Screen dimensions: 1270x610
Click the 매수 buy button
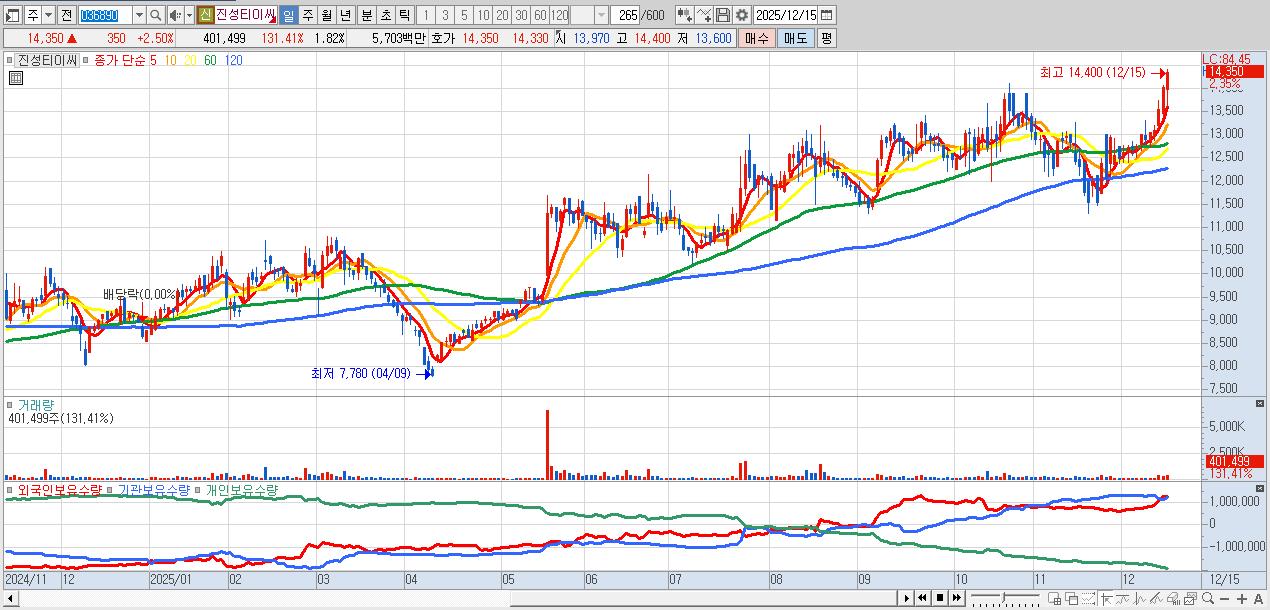[x=757, y=37]
